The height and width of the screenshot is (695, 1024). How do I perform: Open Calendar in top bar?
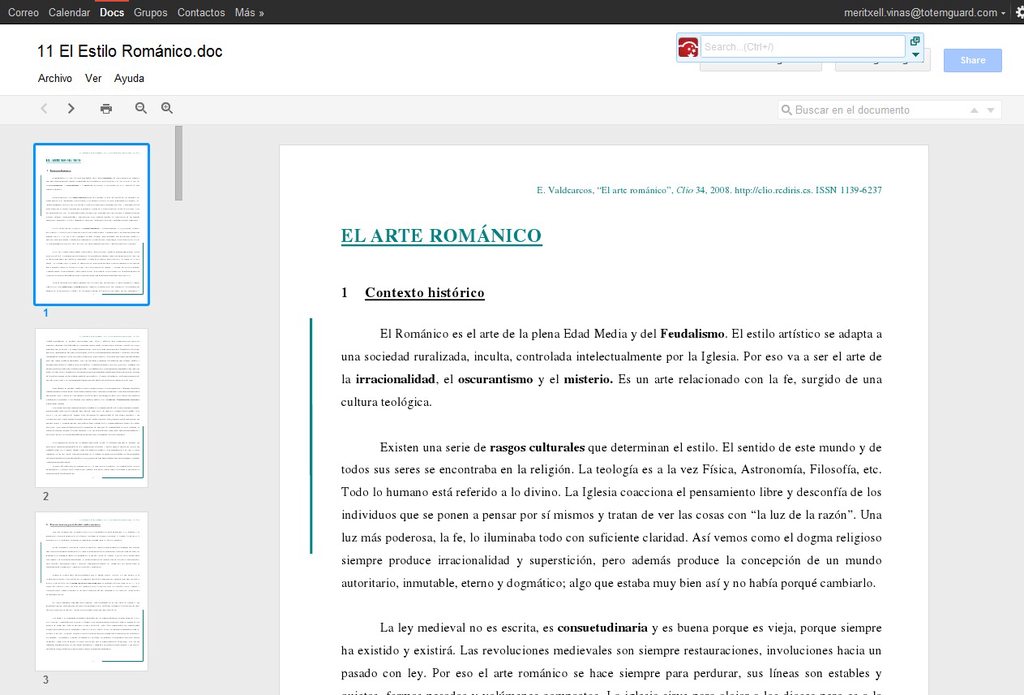tap(69, 12)
